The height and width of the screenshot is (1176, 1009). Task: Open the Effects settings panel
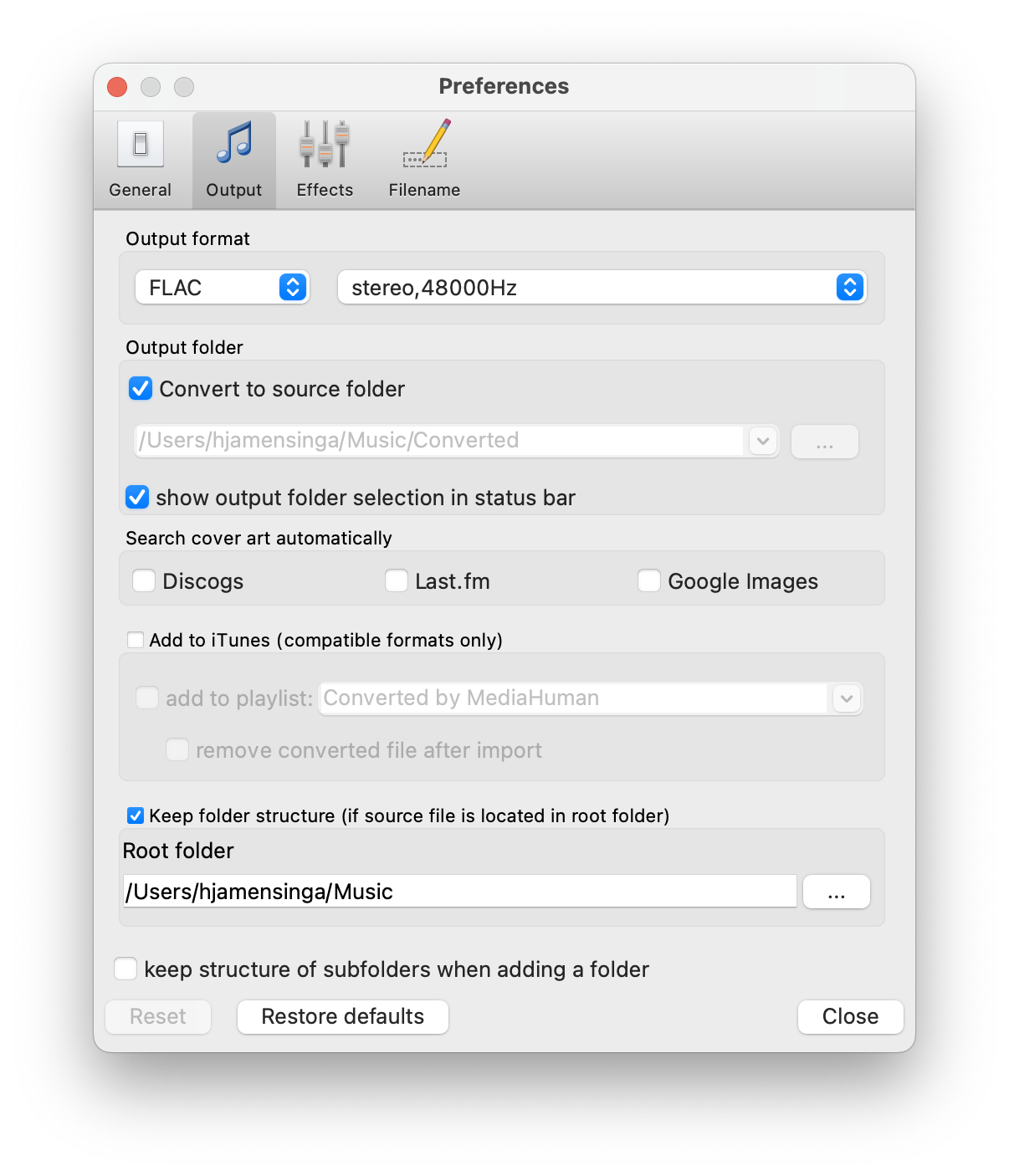coord(324,159)
